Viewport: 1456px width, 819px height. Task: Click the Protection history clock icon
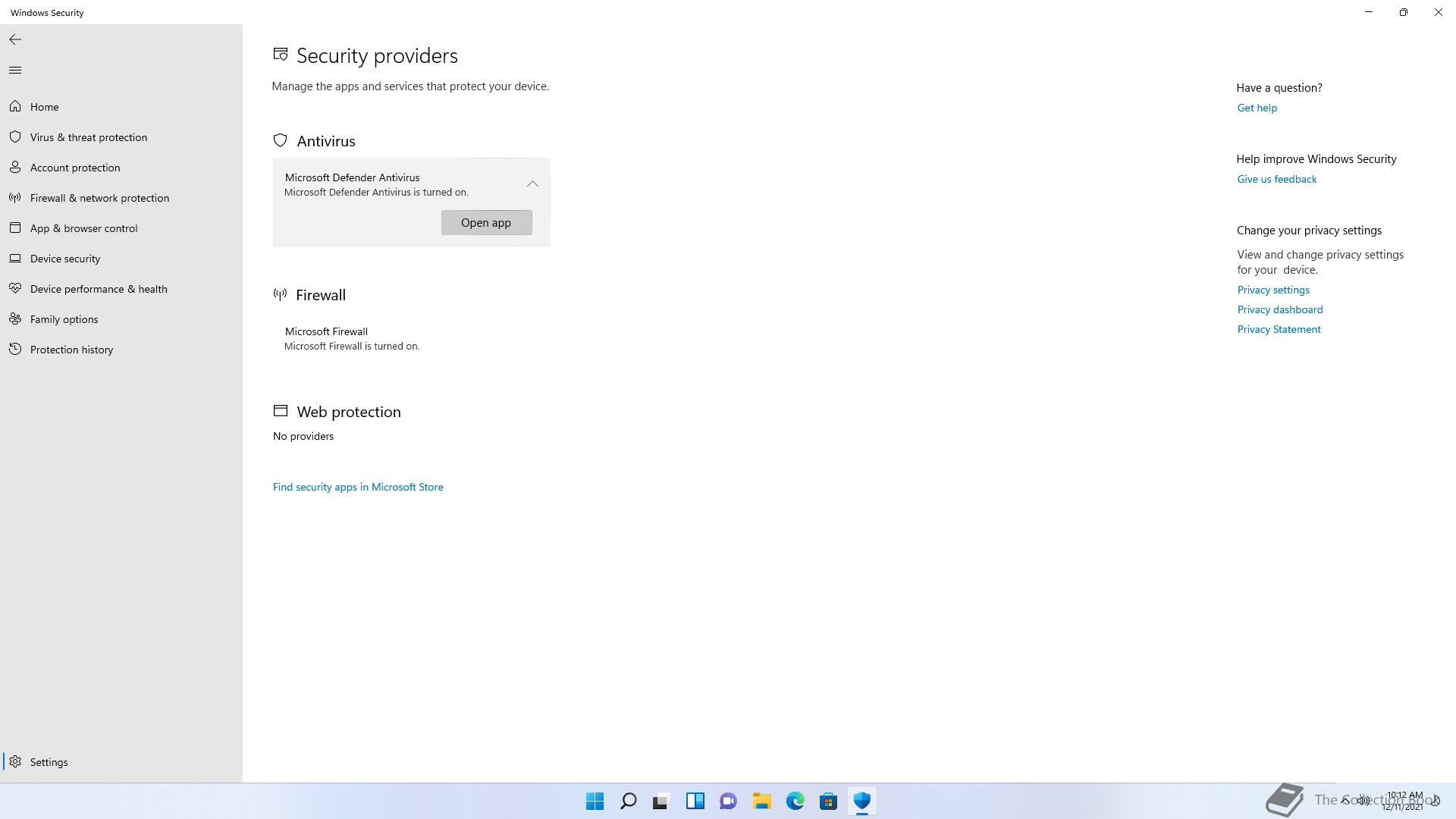[x=15, y=349]
